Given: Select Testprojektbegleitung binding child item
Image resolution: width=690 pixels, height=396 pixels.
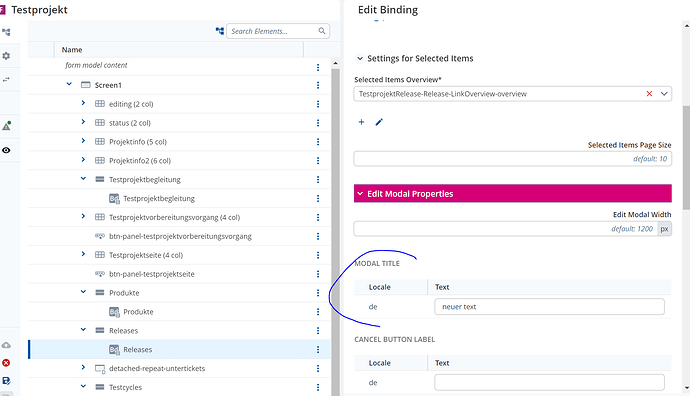Looking at the screenshot, I should coord(159,199).
